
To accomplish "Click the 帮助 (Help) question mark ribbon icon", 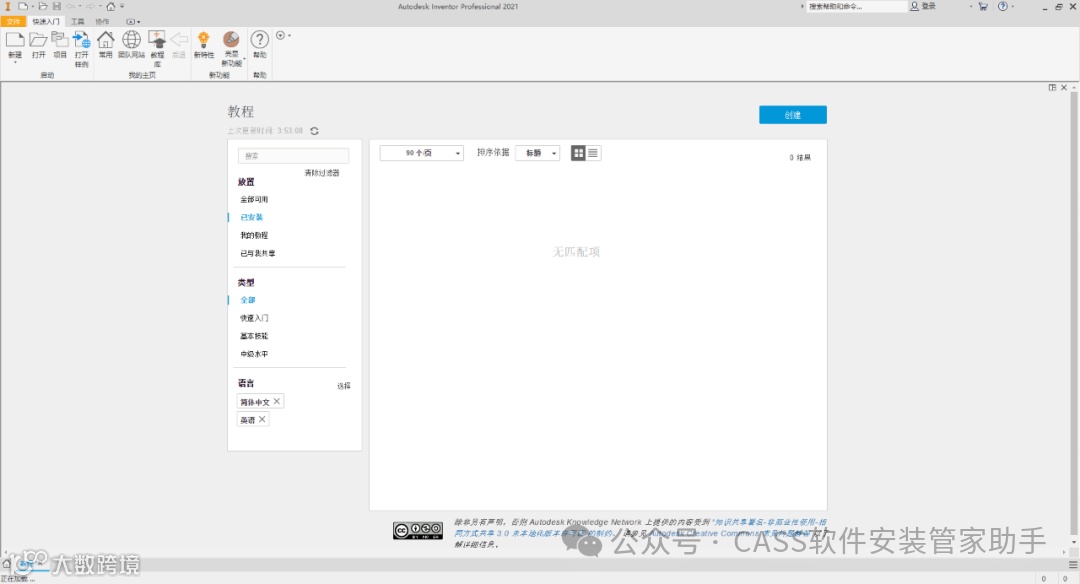I will pyautogui.click(x=260, y=40).
